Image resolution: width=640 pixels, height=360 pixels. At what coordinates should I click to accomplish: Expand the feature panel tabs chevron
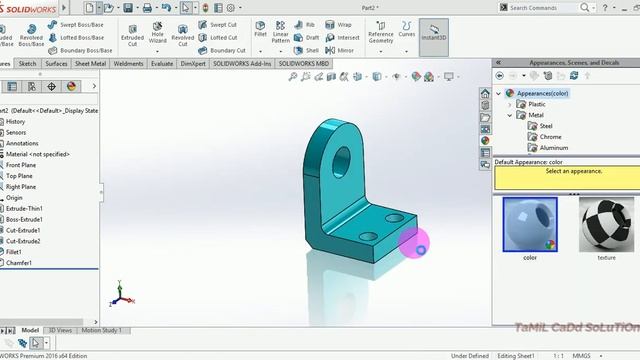pyautogui.click(x=94, y=86)
